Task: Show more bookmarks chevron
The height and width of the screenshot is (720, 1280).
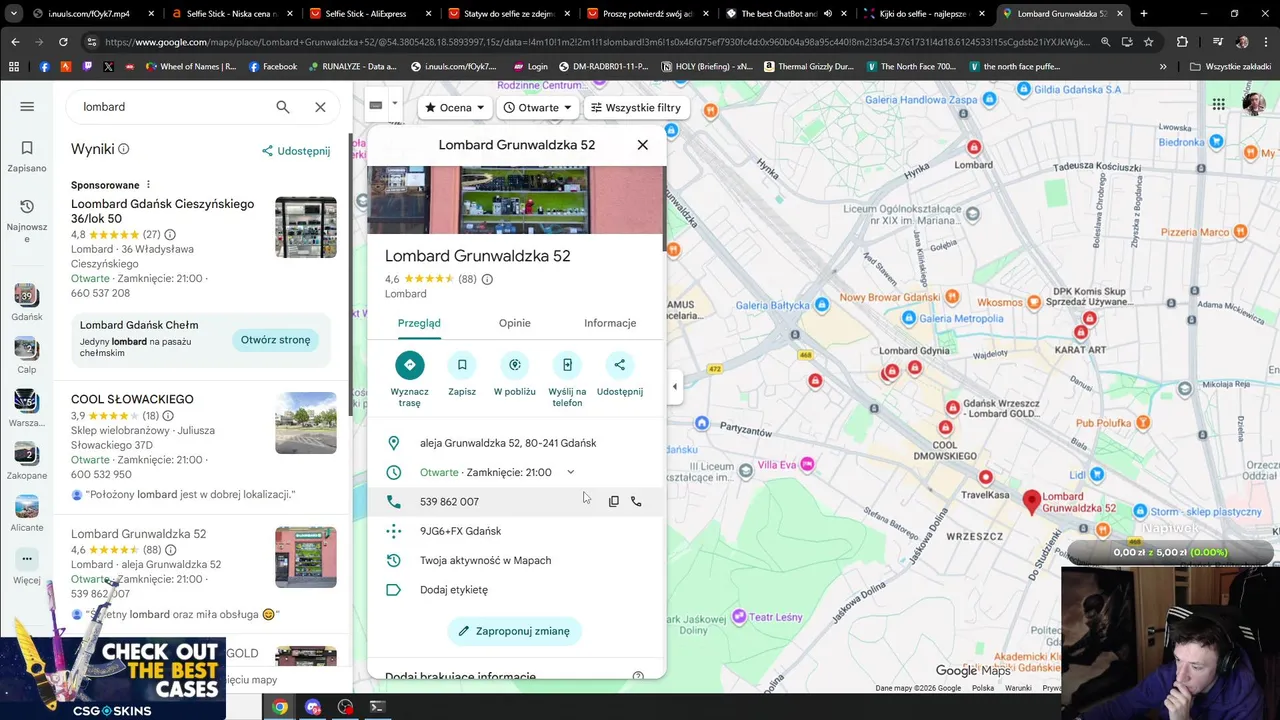Action: point(1163,66)
